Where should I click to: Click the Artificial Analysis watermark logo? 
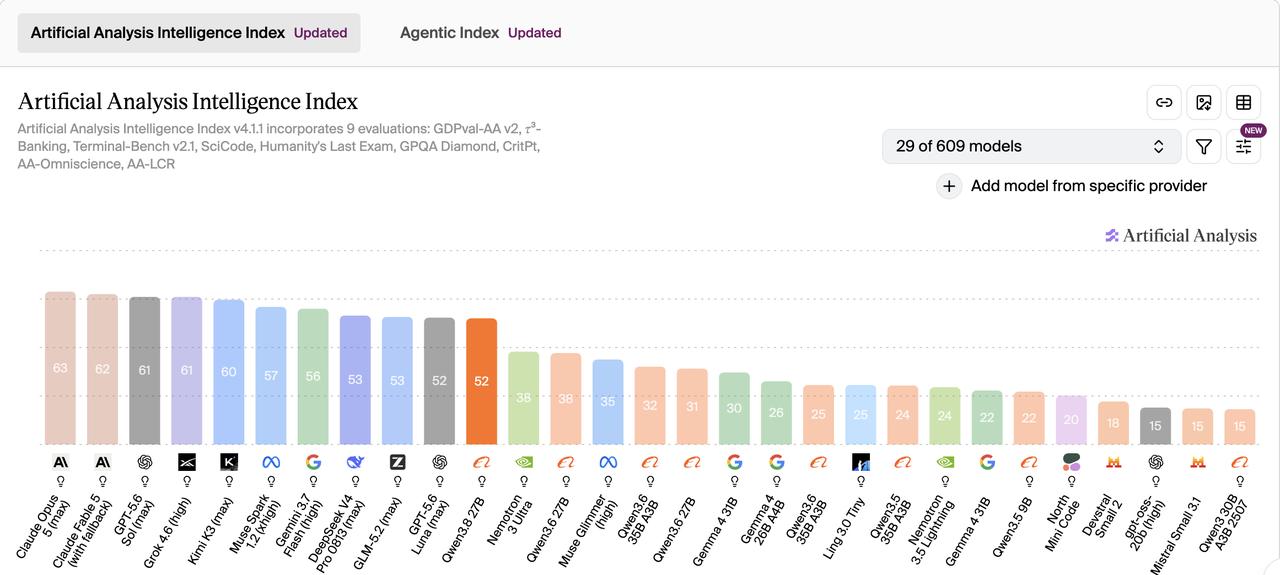(1181, 236)
